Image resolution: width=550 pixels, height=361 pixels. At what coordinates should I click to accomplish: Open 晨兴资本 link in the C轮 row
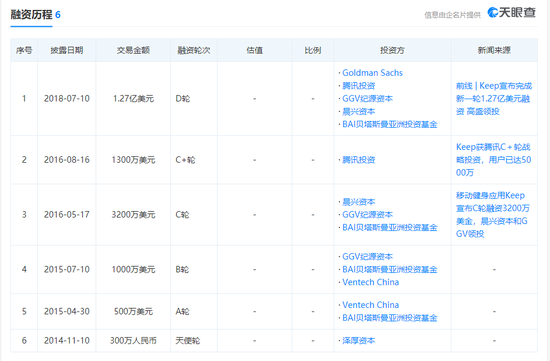358,202
